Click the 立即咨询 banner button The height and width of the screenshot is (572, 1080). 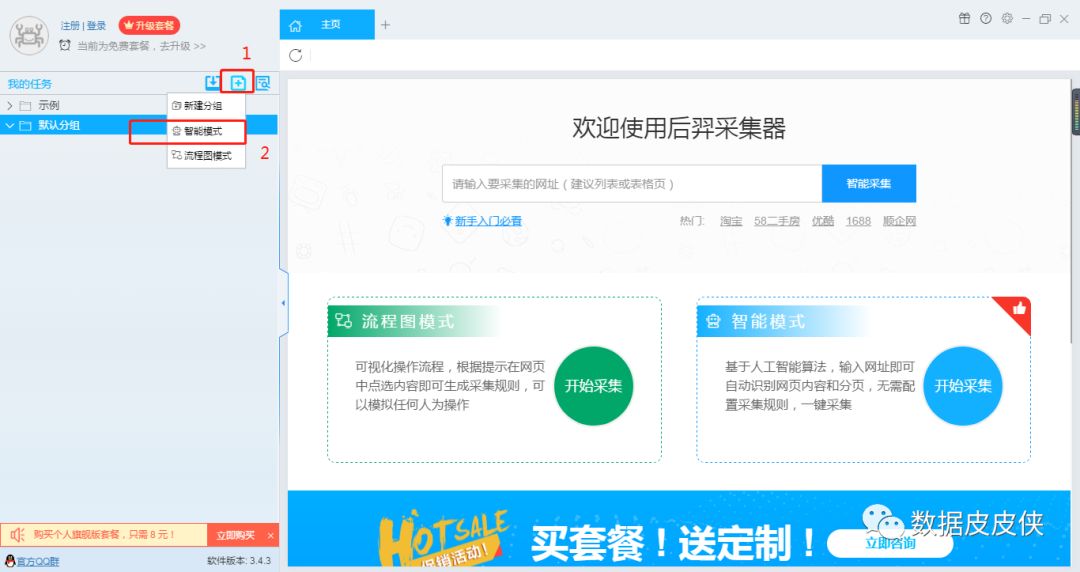point(890,544)
